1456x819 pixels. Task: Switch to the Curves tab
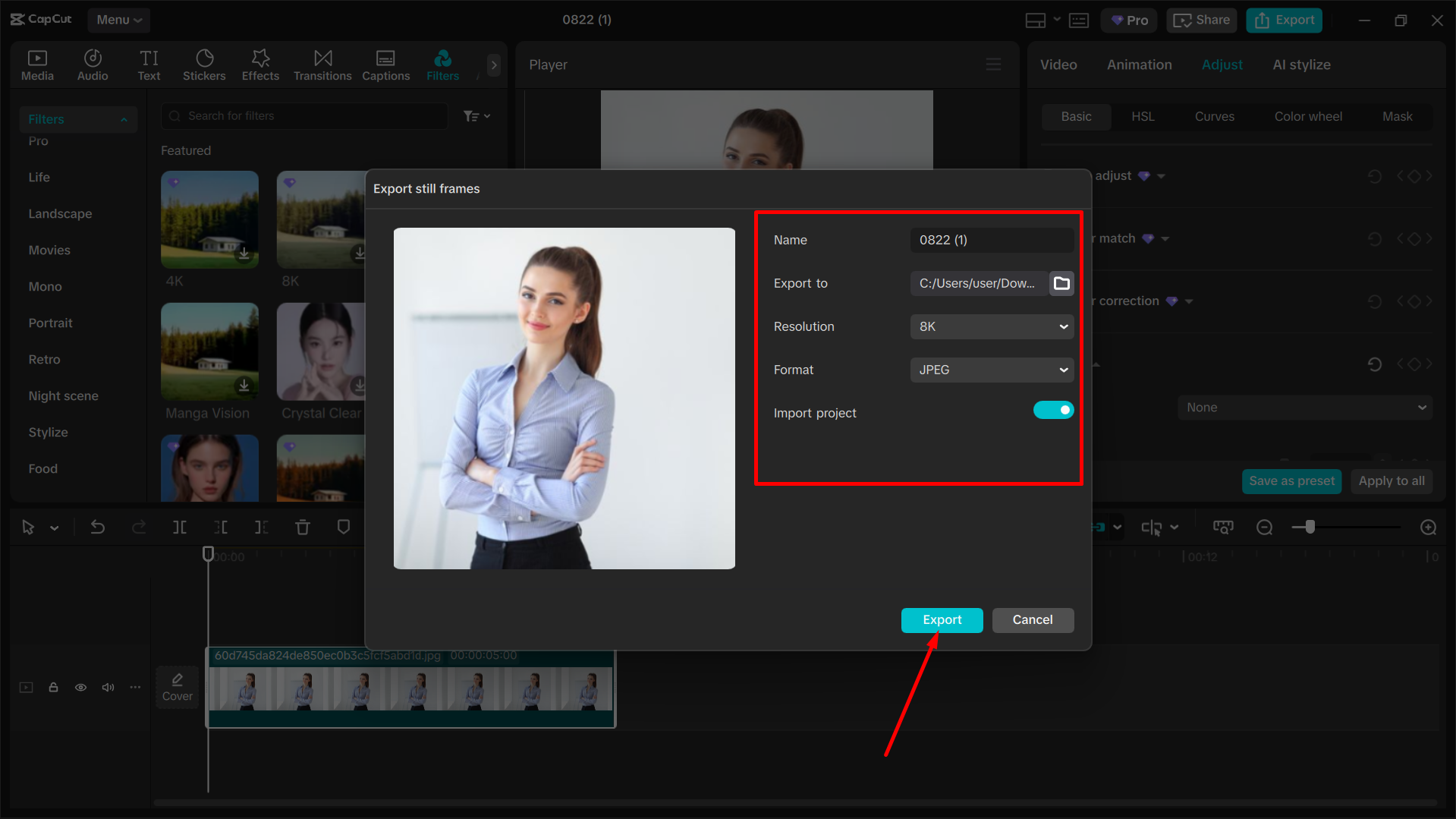click(x=1214, y=116)
